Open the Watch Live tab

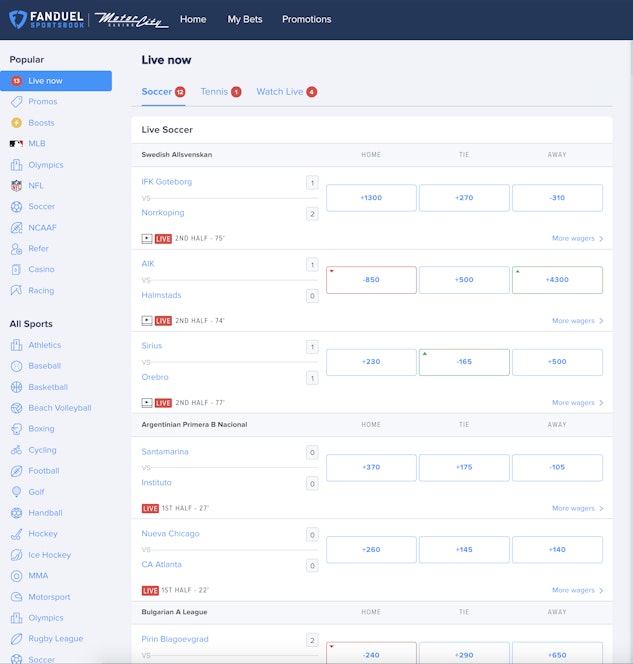(x=285, y=92)
